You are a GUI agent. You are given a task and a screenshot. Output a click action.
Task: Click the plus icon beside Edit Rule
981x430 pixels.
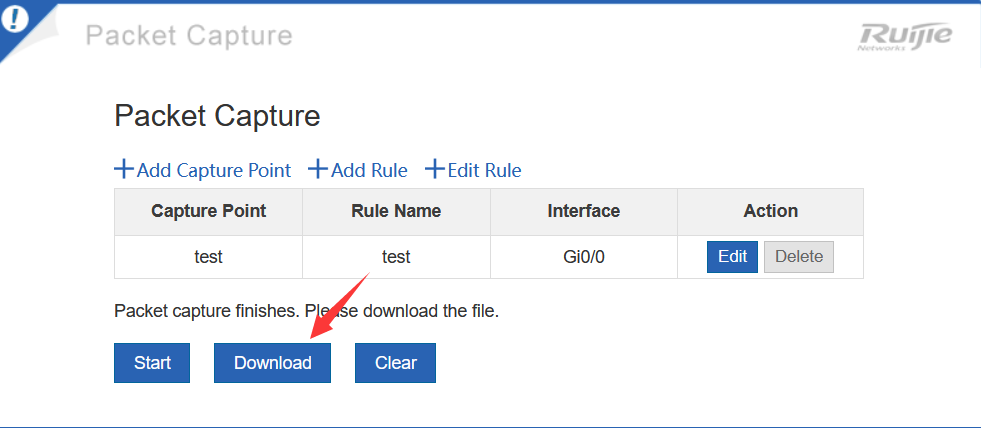coord(435,169)
